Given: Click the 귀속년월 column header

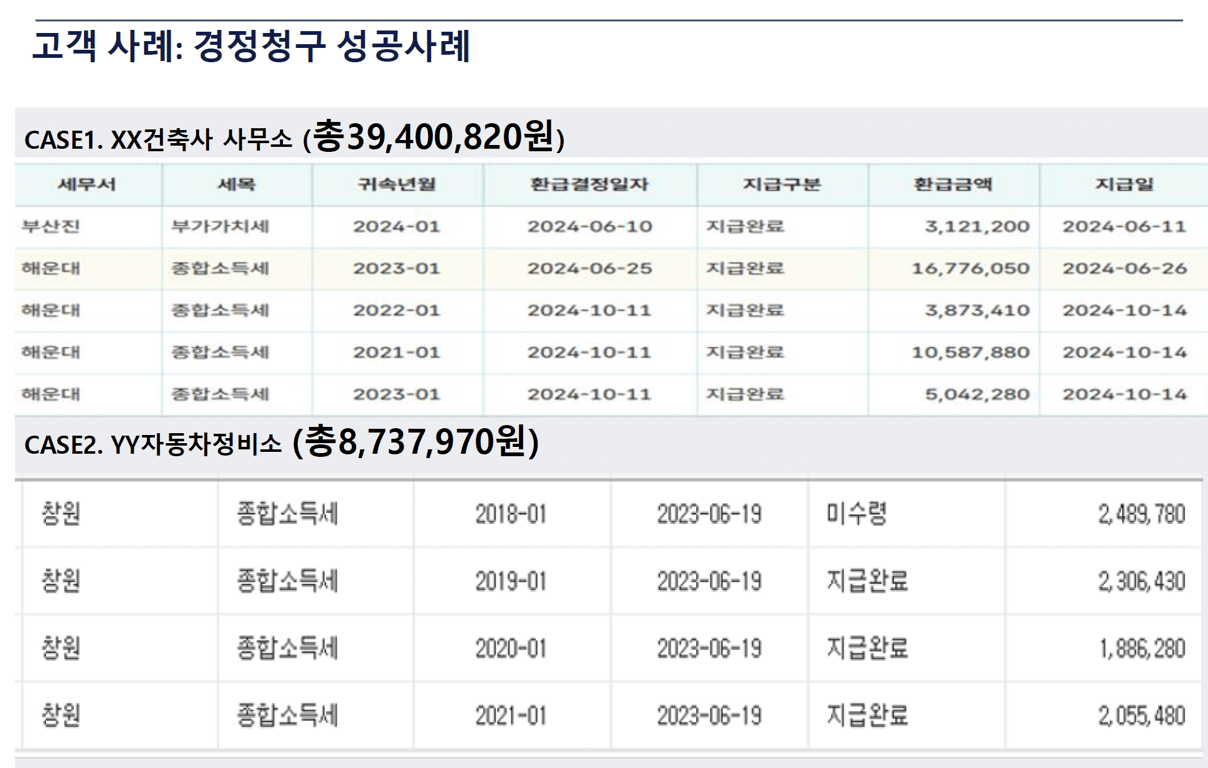Looking at the screenshot, I should tap(397, 185).
